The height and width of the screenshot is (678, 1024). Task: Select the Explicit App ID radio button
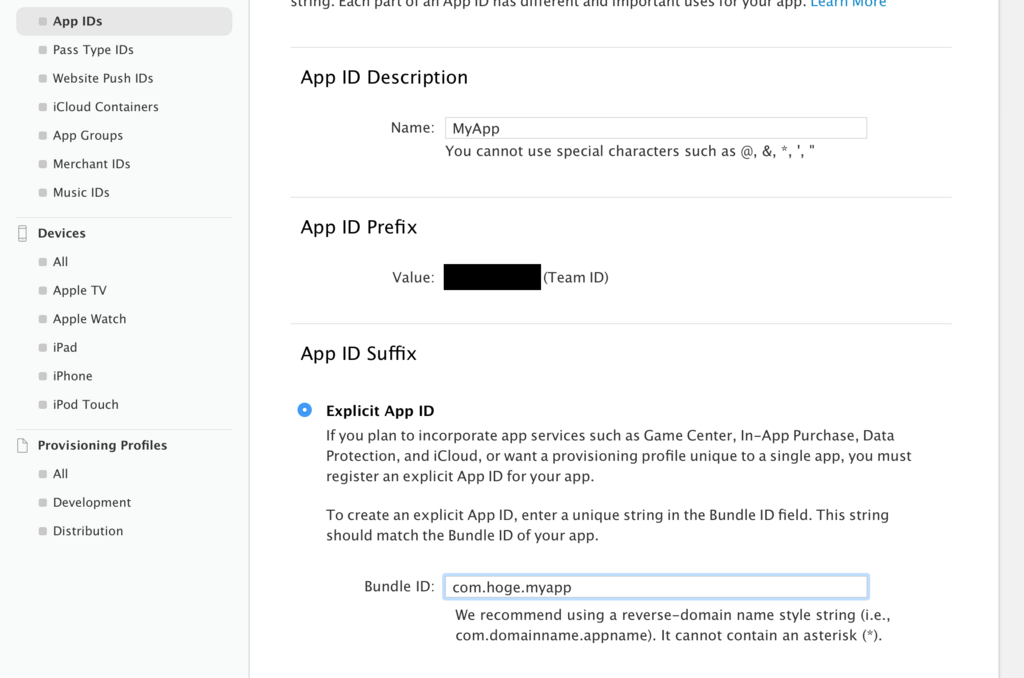point(304,410)
